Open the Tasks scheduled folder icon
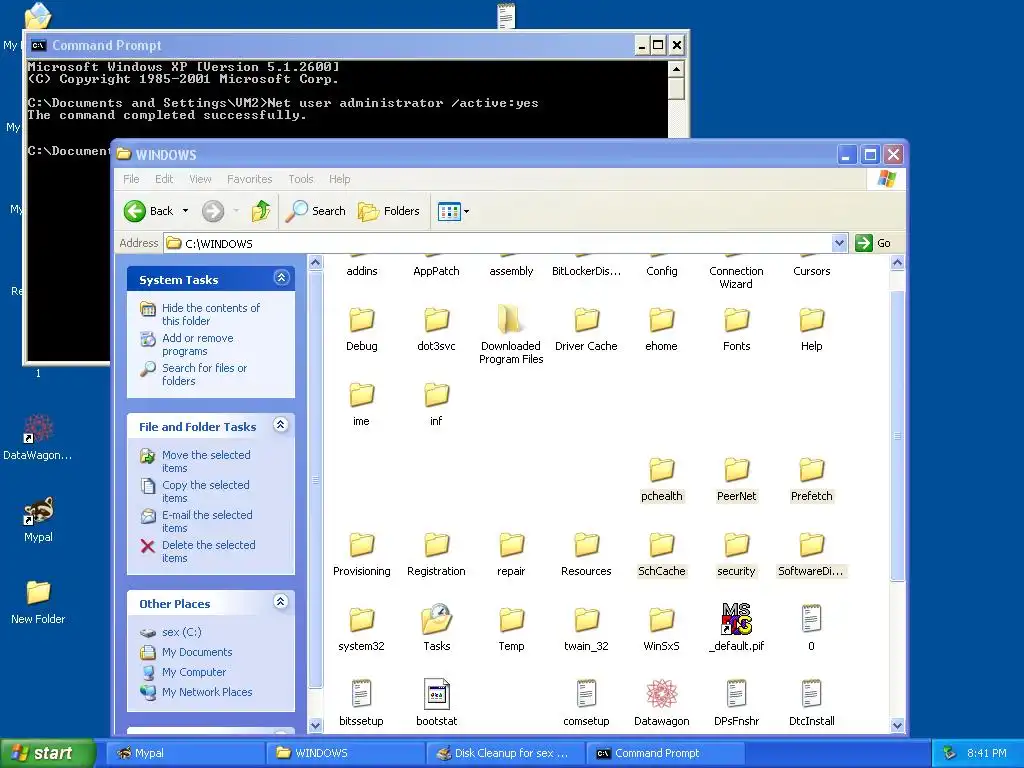Image resolution: width=1024 pixels, height=768 pixels. pyautogui.click(x=436, y=619)
